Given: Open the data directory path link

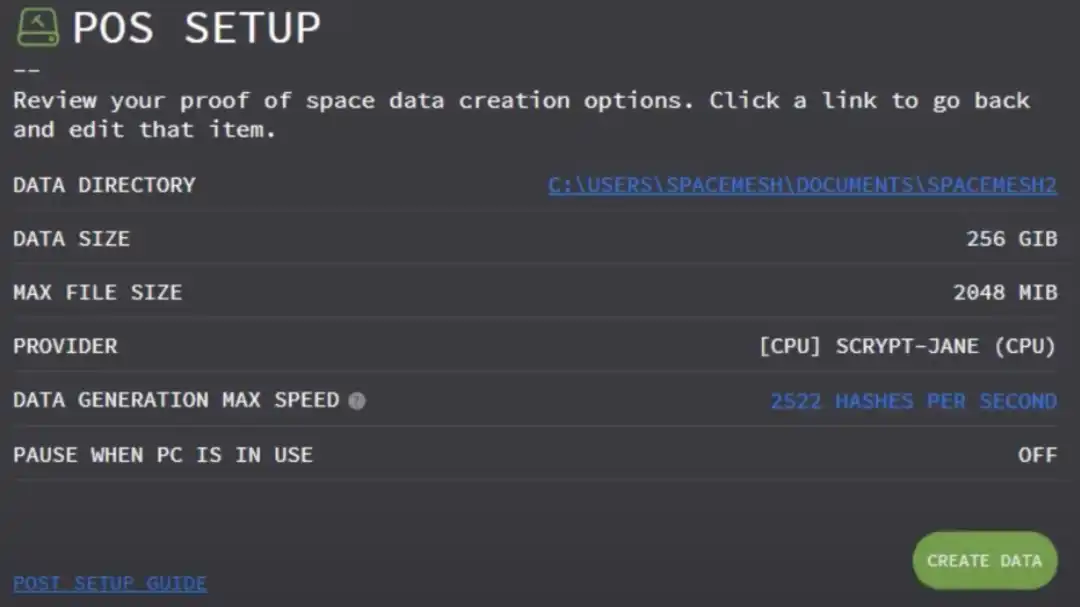Looking at the screenshot, I should coord(802,185).
